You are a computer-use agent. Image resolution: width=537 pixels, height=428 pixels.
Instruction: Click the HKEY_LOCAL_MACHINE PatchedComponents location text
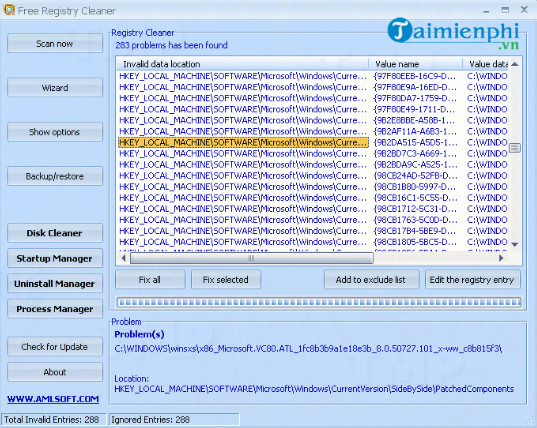coord(314,389)
